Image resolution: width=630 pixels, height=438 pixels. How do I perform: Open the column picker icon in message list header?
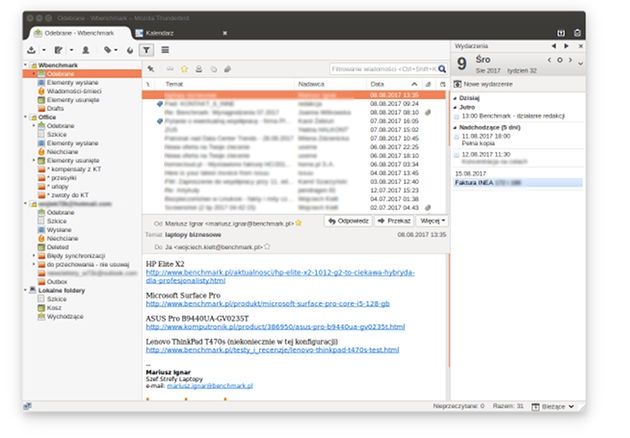pyautogui.click(x=442, y=84)
